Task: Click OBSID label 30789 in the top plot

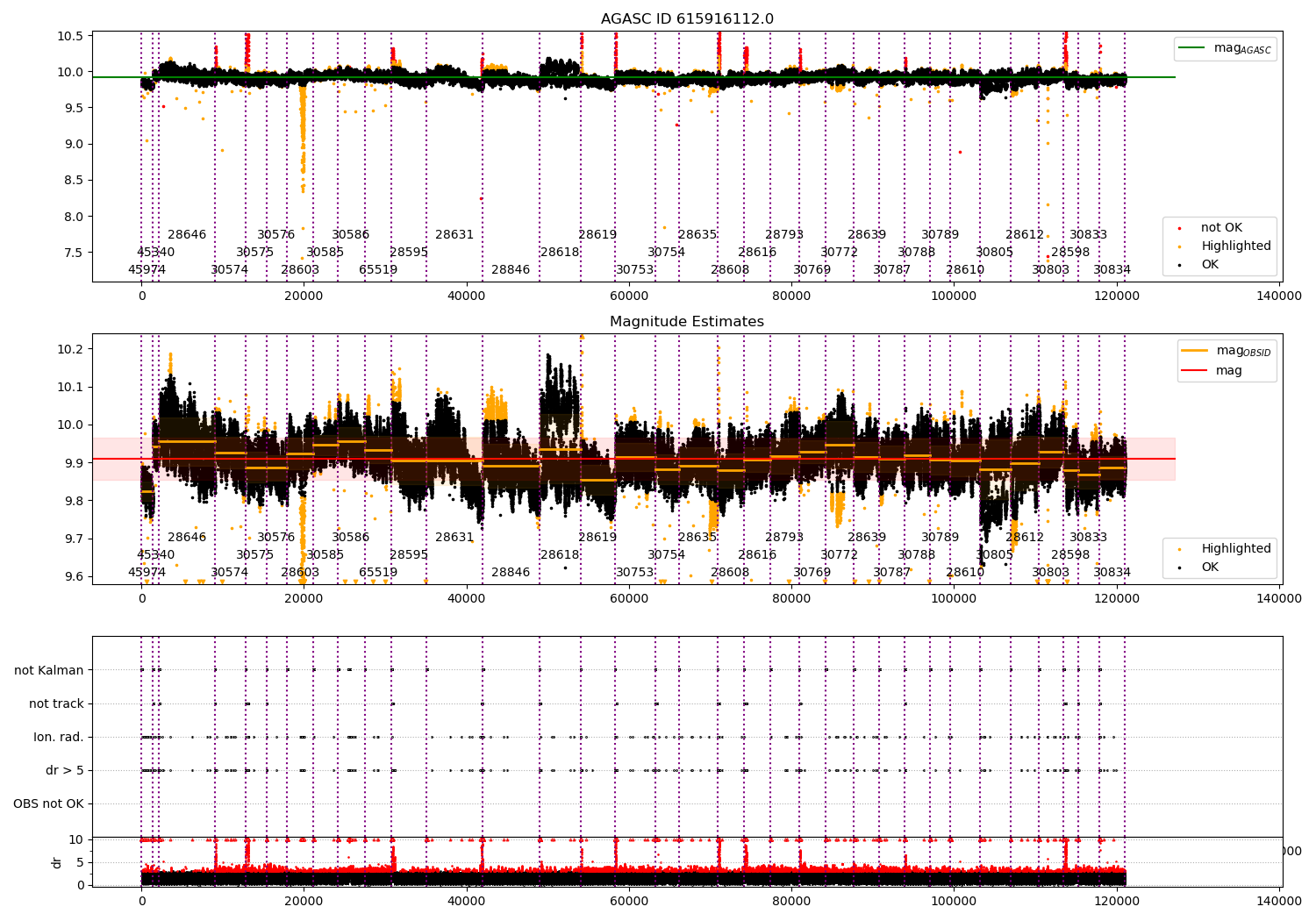Action: [x=941, y=234]
